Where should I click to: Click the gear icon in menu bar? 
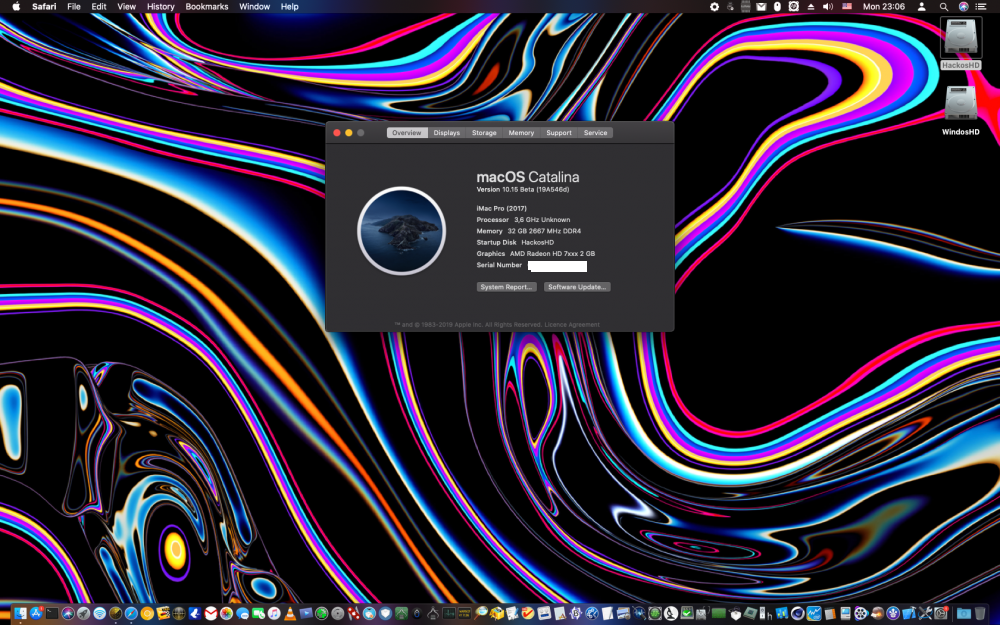714,6
